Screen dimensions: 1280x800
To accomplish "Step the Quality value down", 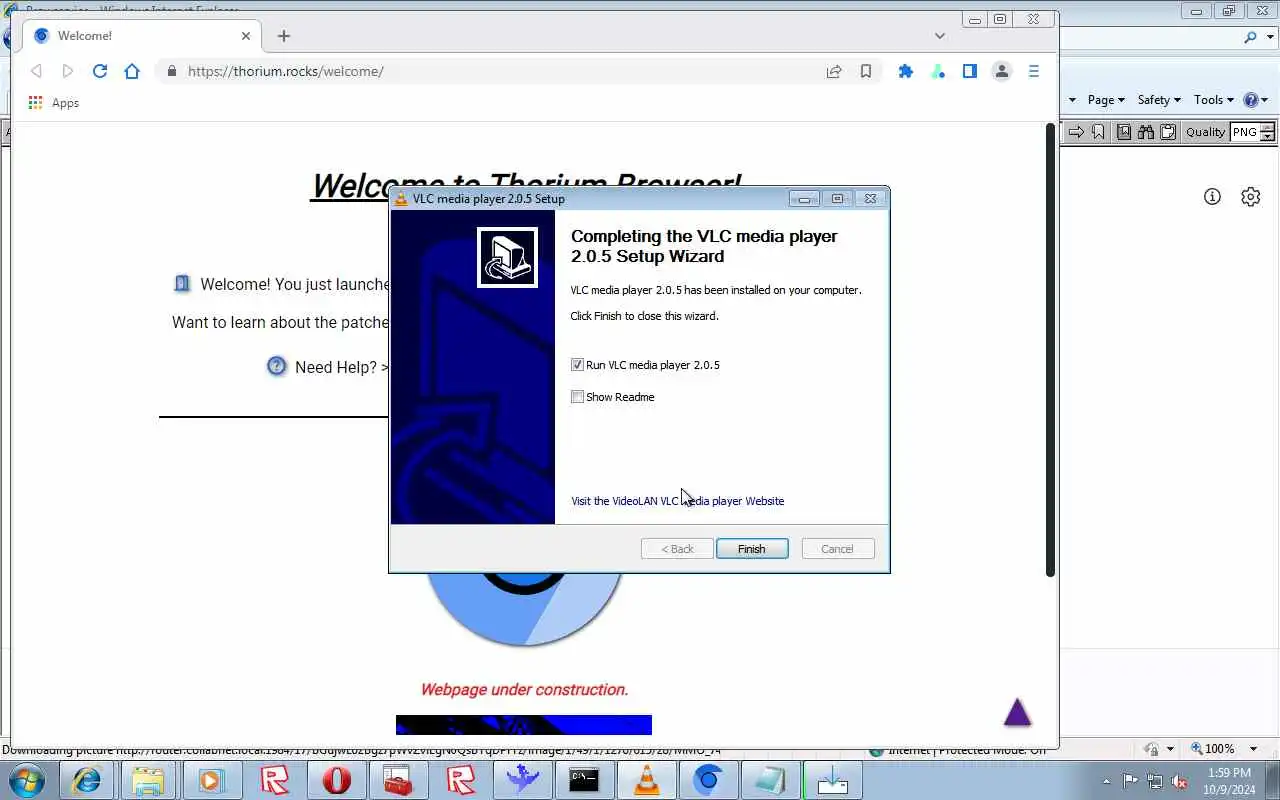I will [x=1267, y=136].
